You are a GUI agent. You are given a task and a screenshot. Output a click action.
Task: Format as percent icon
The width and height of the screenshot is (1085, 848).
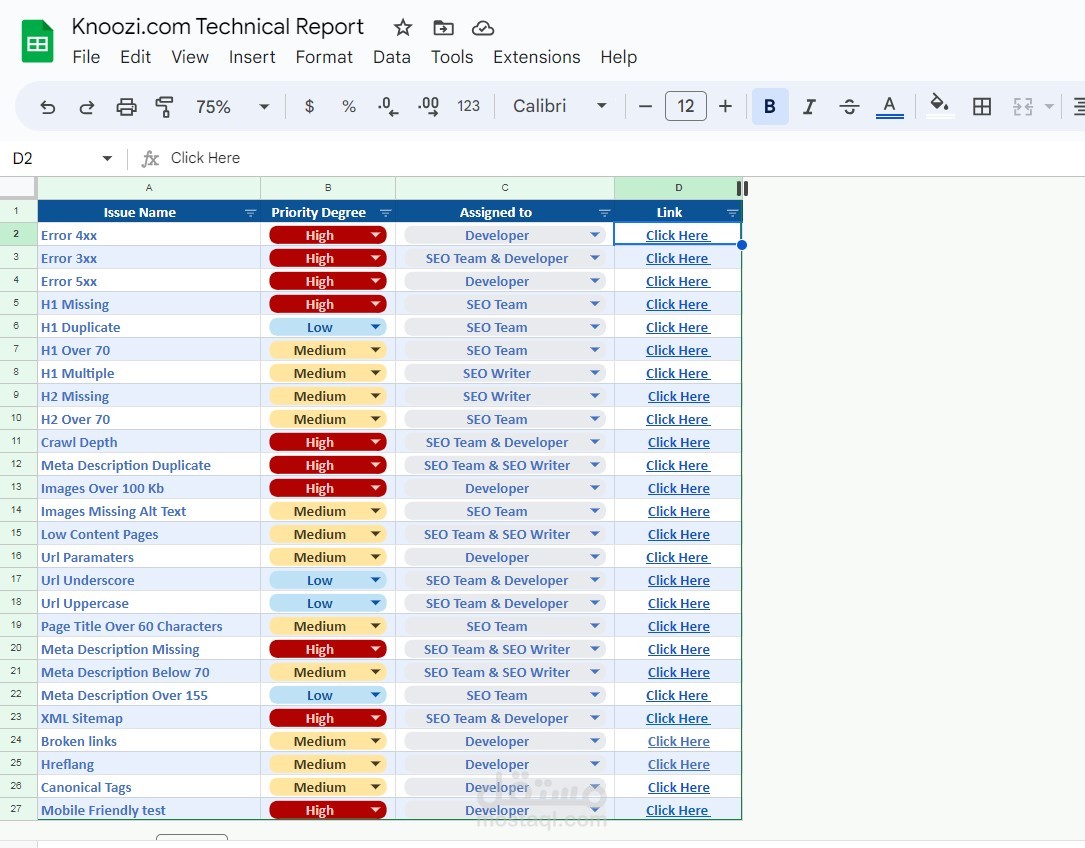tap(349, 106)
